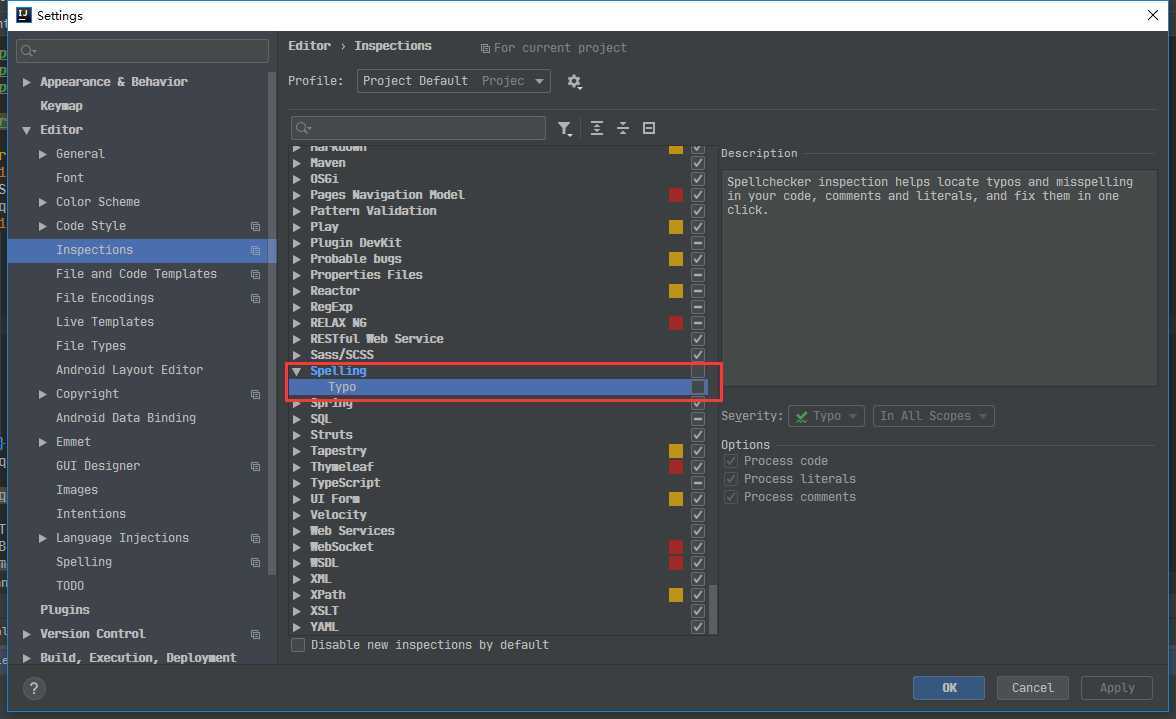The image size is (1176, 719).
Task: Click the project icon beside Spelling settings
Action: (x=255, y=562)
